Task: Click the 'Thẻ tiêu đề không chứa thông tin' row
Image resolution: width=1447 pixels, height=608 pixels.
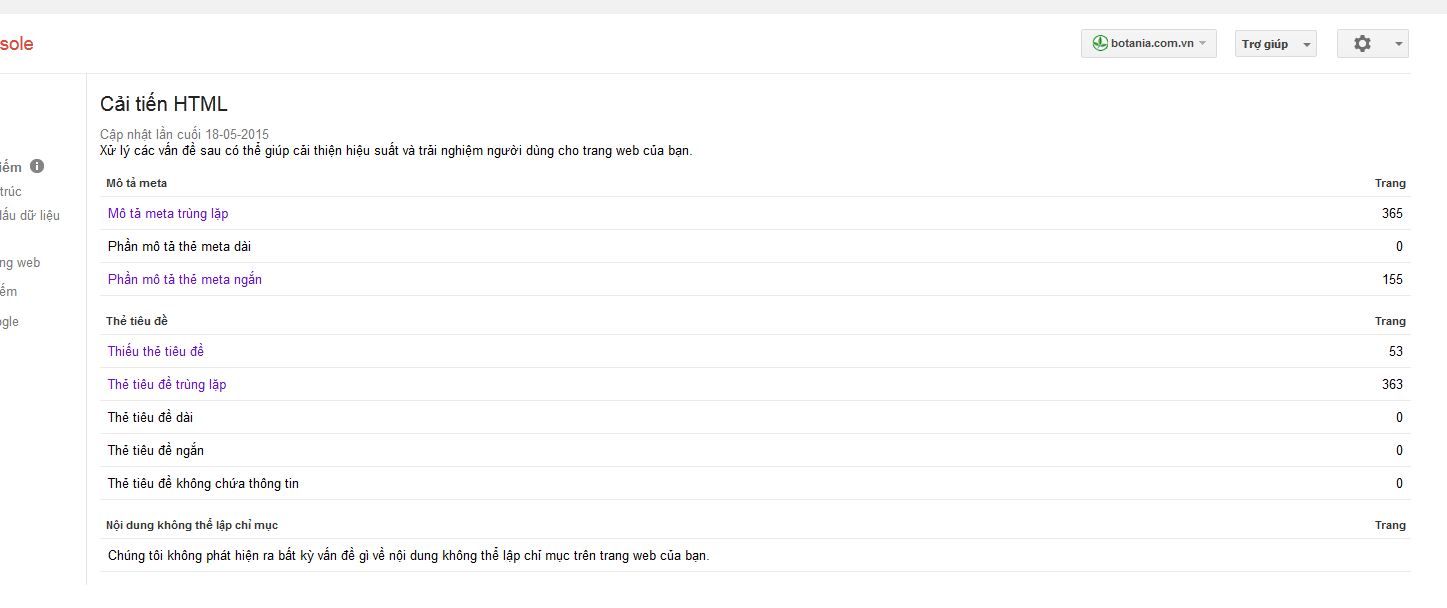Action: point(203,483)
